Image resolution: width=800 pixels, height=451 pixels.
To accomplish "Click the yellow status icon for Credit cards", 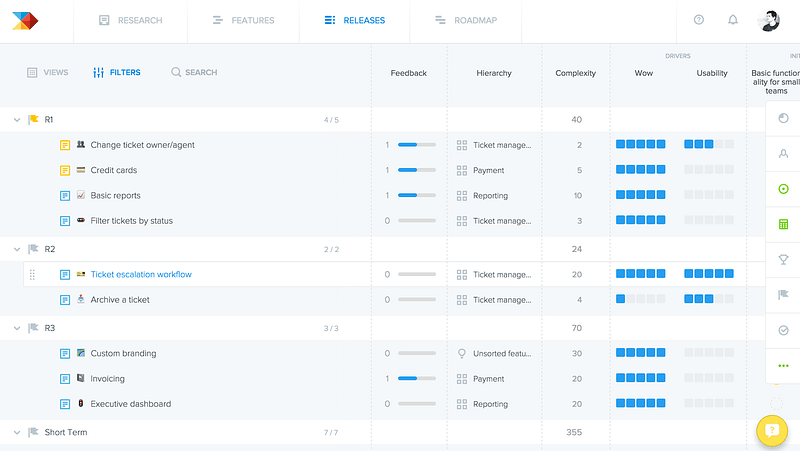I will pyautogui.click(x=65, y=170).
